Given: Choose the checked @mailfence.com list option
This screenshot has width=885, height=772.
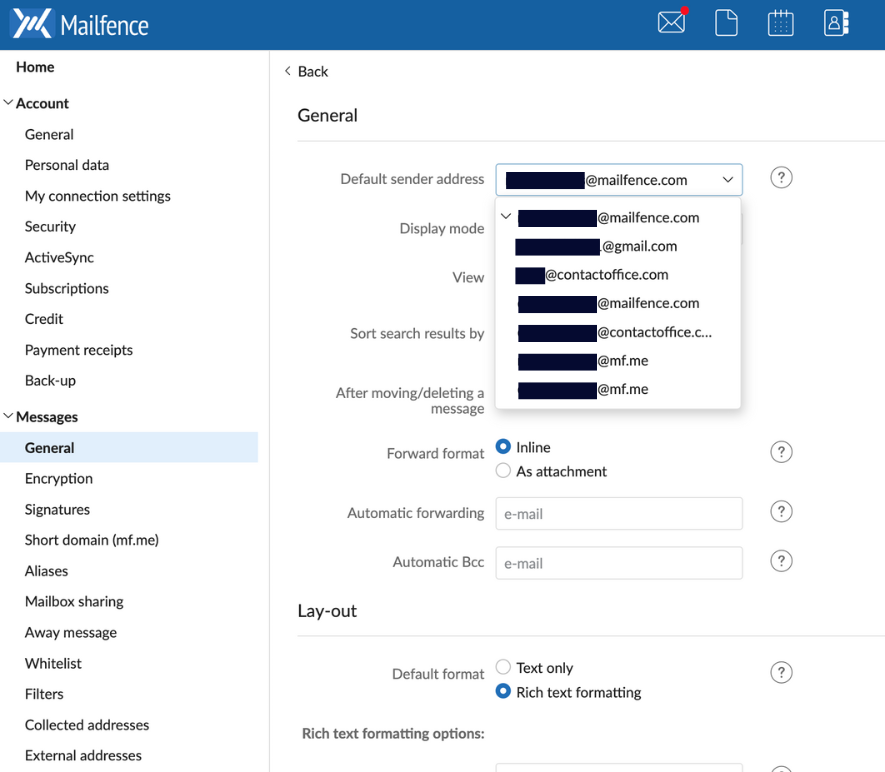Looking at the screenshot, I should tap(618, 217).
